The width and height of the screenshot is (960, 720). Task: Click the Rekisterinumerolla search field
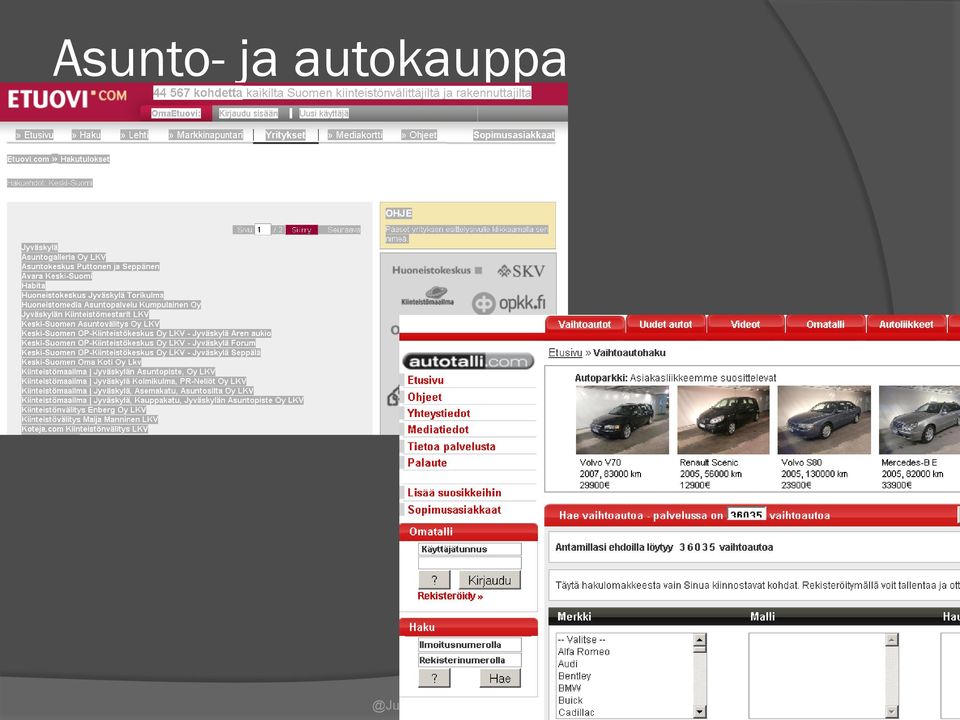pos(470,660)
